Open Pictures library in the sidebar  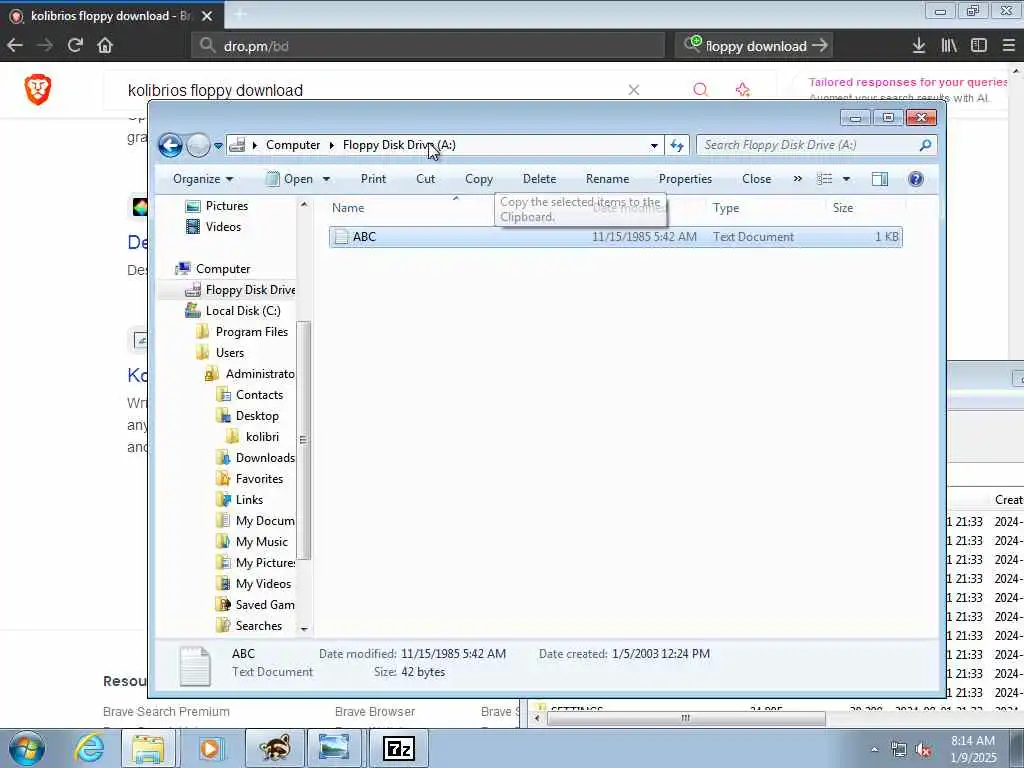pyautogui.click(x=226, y=206)
